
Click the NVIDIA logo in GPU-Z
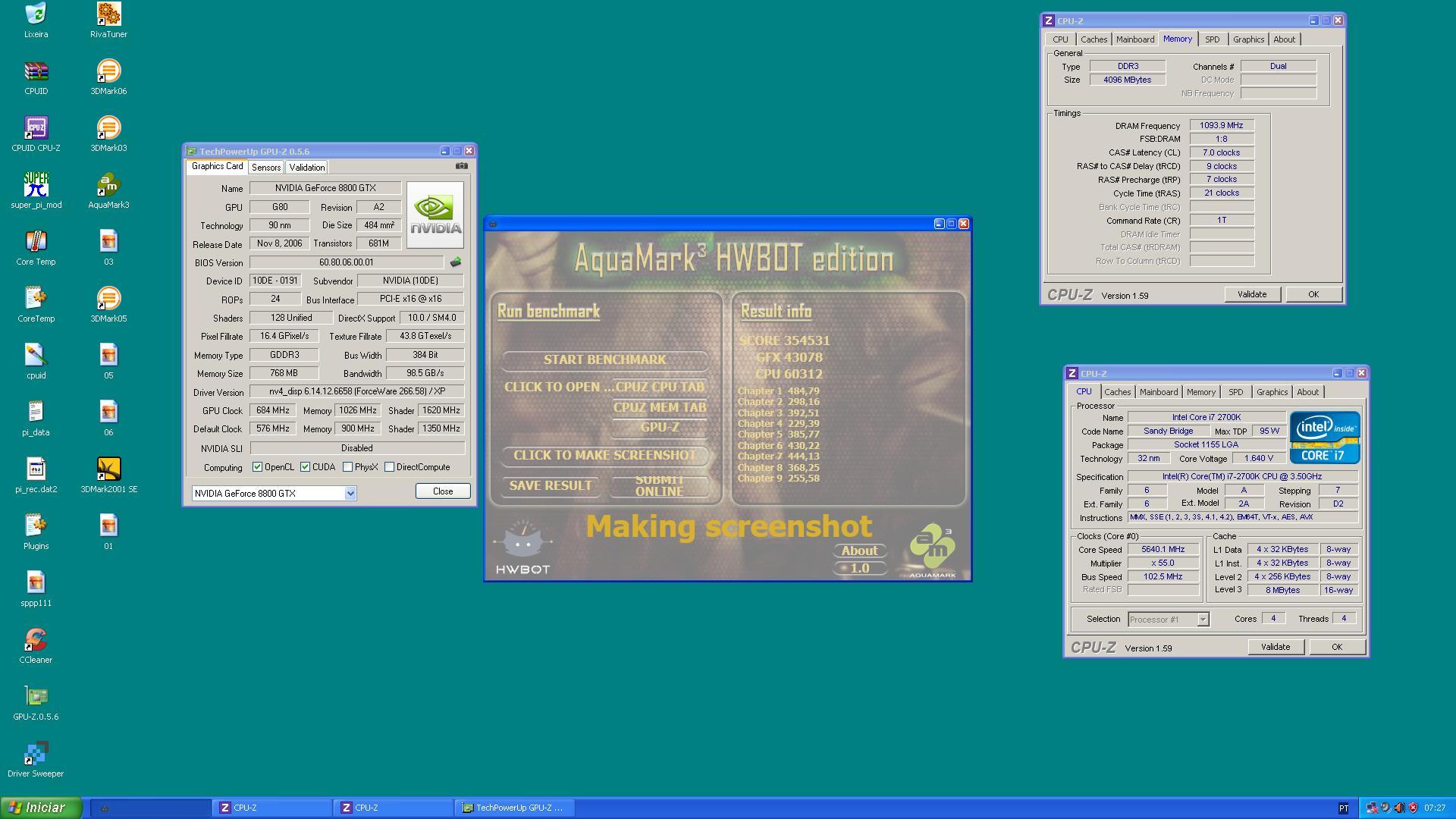pyautogui.click(x=435, y=215)
